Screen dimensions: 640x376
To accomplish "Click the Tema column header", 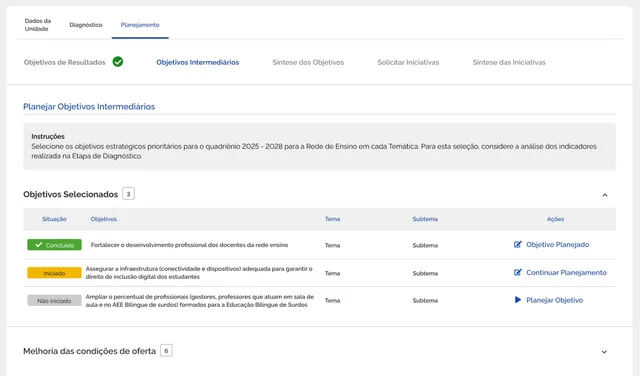I will pos(332,219).
